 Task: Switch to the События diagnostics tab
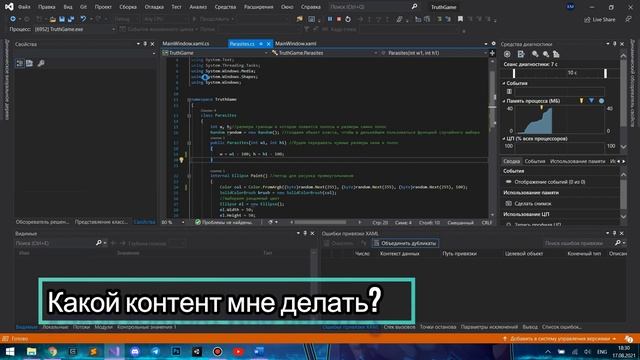[x=535, y=161]
